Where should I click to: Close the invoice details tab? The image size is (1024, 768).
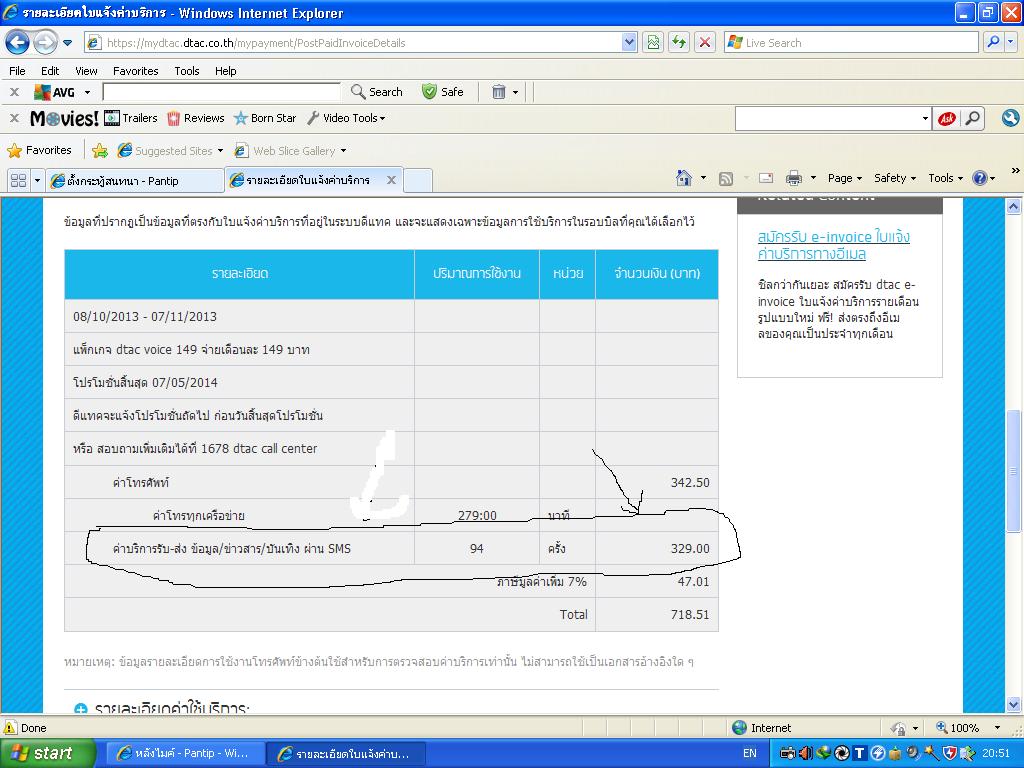391,180
